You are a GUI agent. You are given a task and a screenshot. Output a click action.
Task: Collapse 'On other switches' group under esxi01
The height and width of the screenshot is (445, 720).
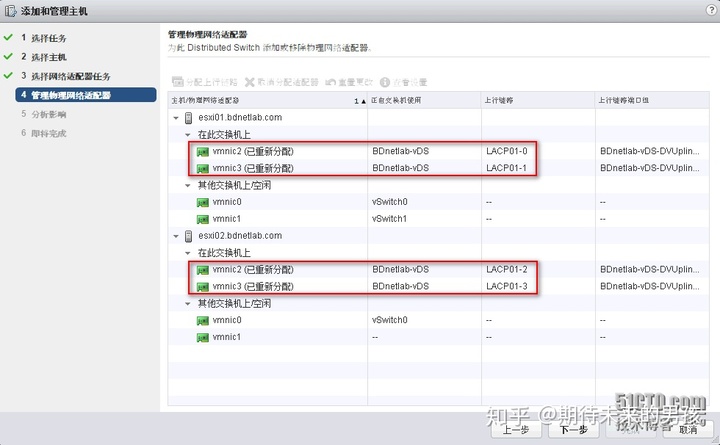[188, 186]
